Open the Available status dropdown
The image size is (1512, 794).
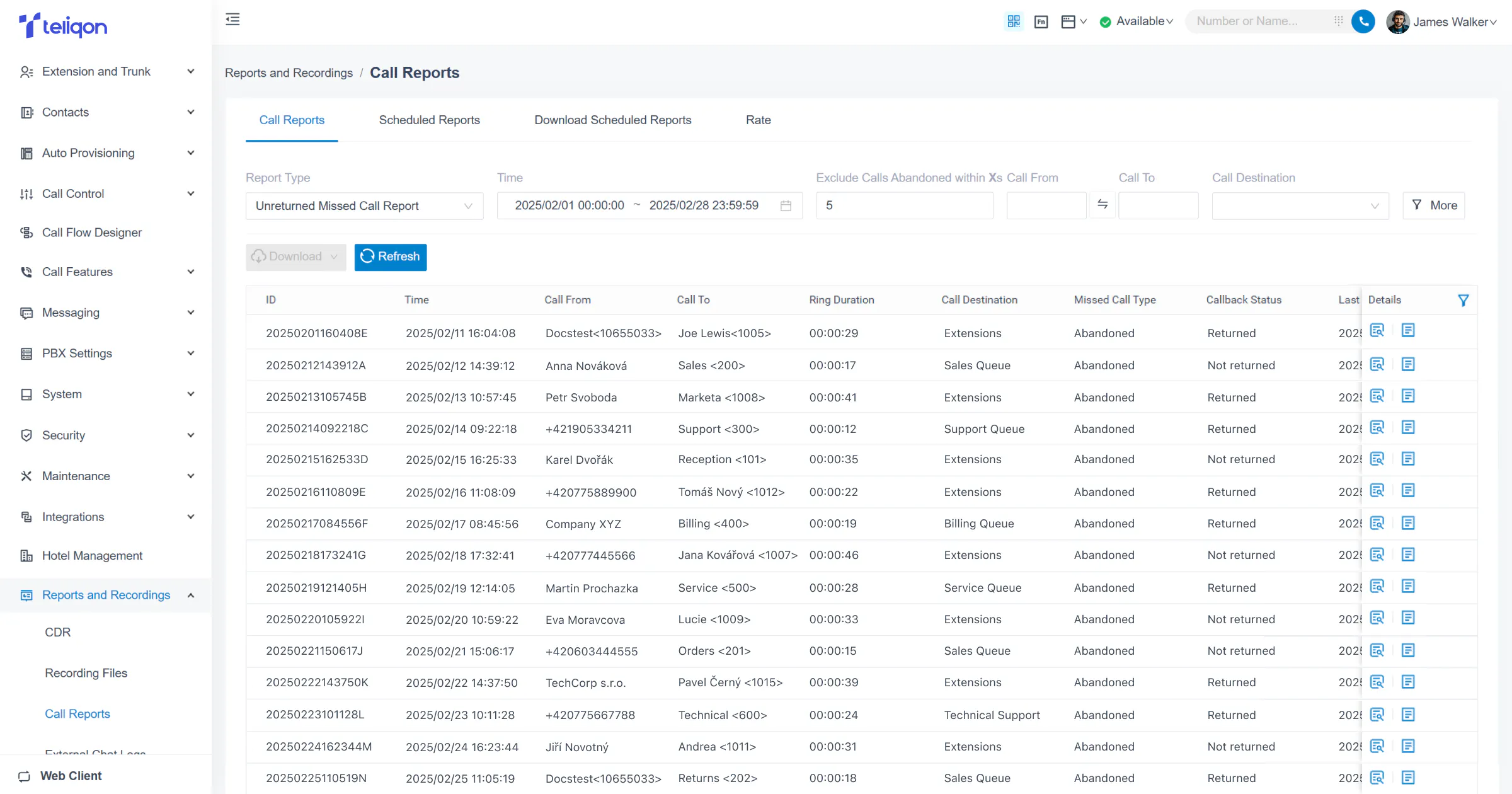(x=1137, y=21)
